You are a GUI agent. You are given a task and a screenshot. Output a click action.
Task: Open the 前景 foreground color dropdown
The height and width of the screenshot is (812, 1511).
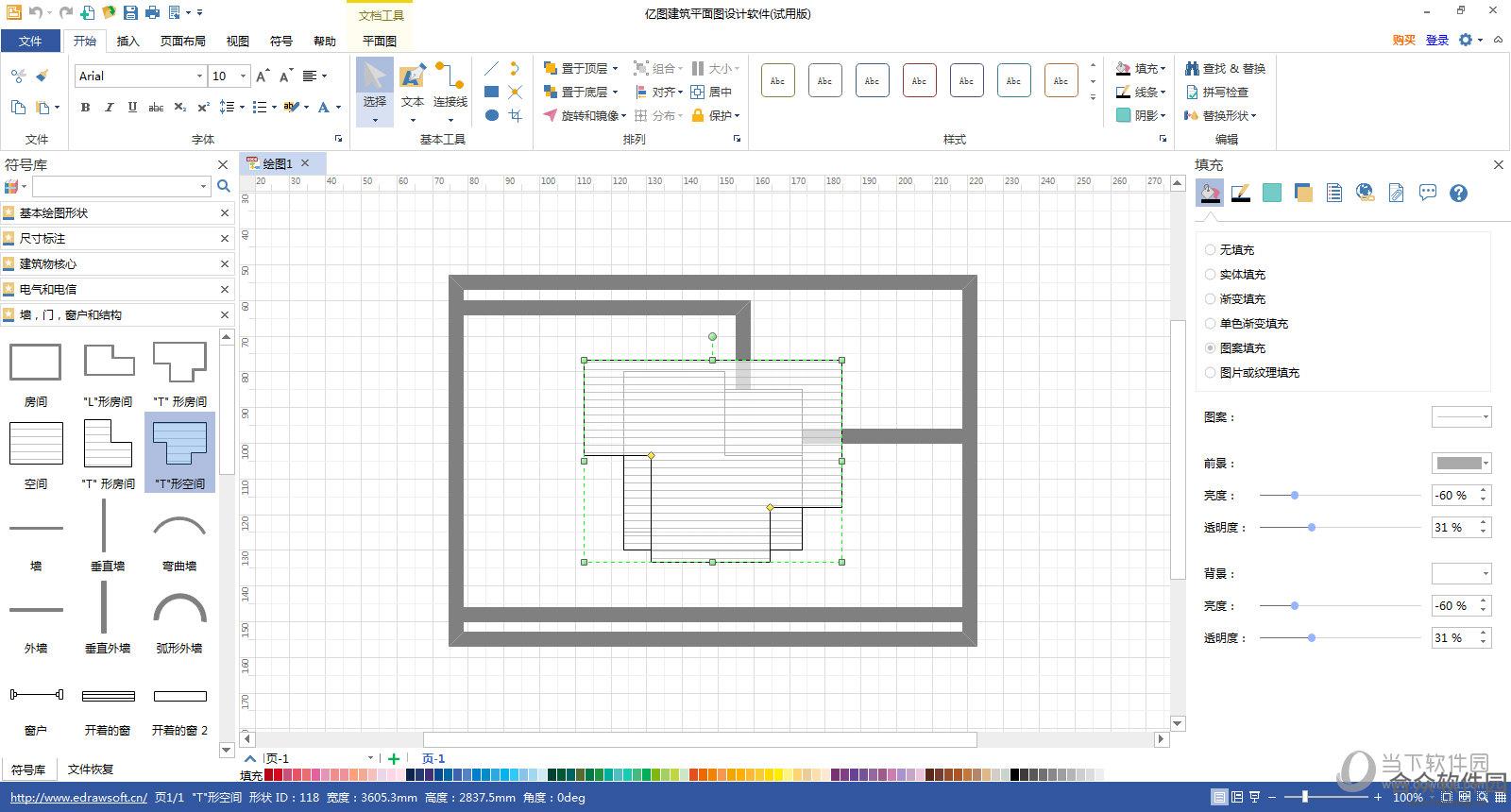coord(1462,463)
